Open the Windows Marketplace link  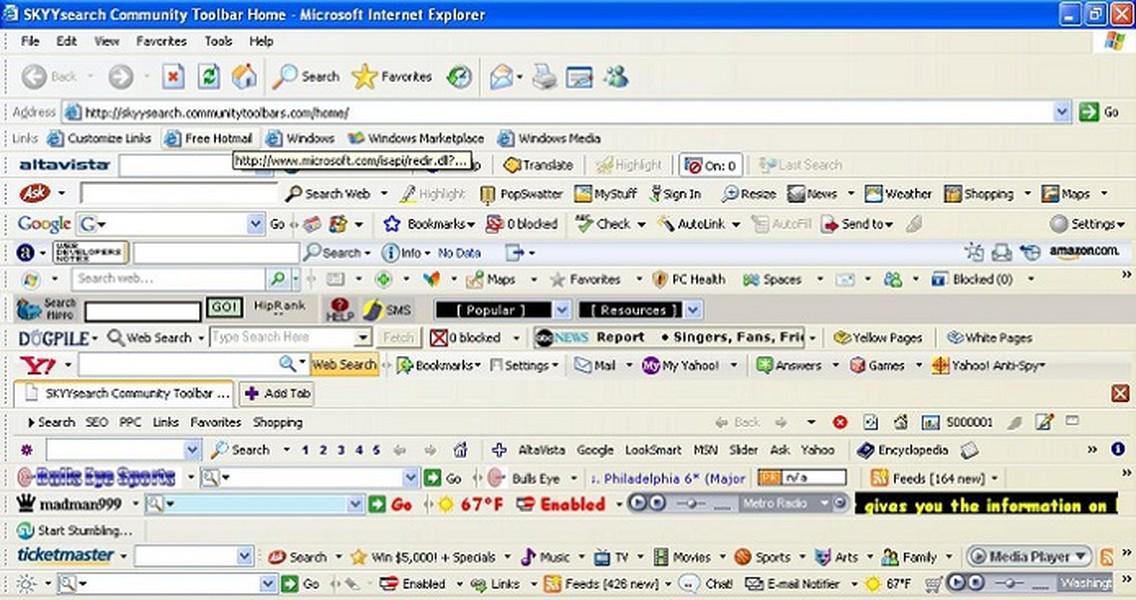click(x=416, y=138)
